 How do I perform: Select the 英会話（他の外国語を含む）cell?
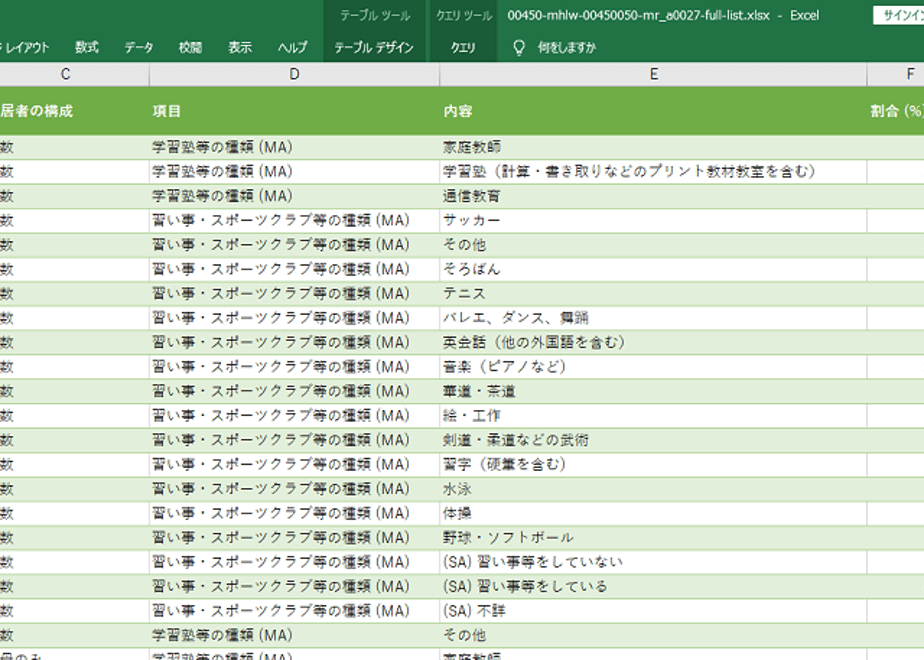[x=653, y=342]
